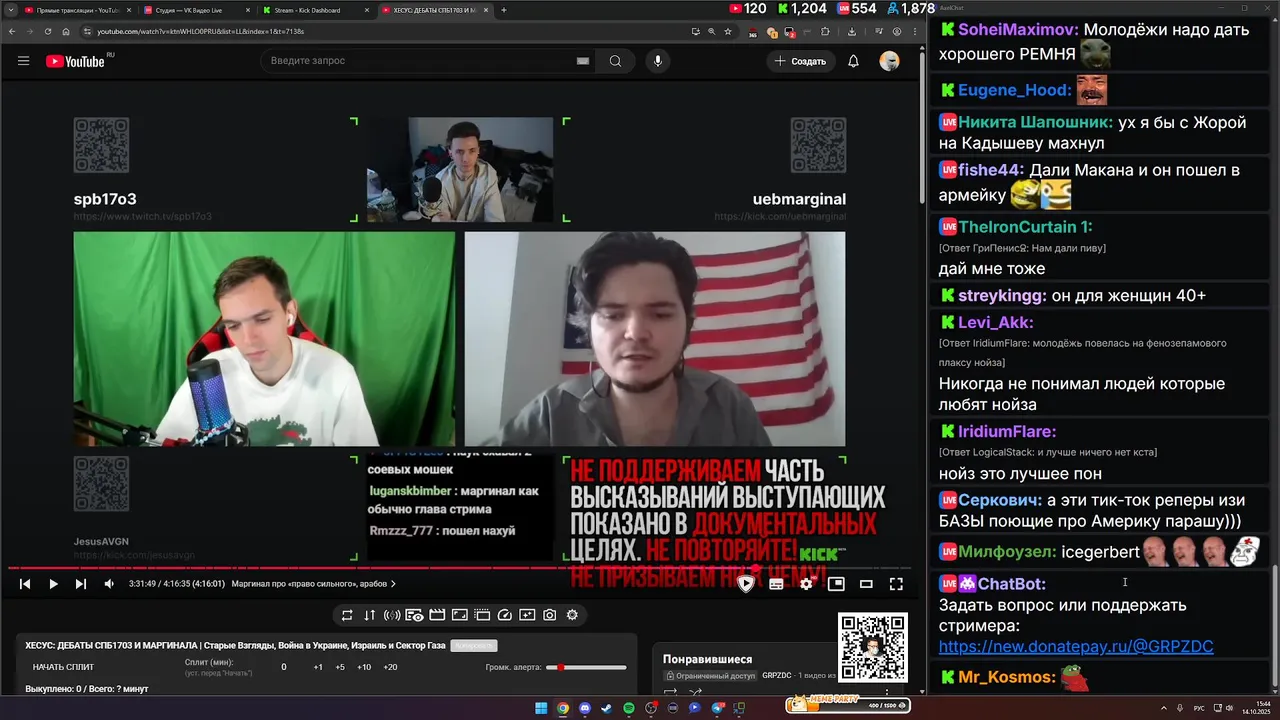
Task: Switch to Stream Kick Dashboard tab
Action: pos(315,10)
